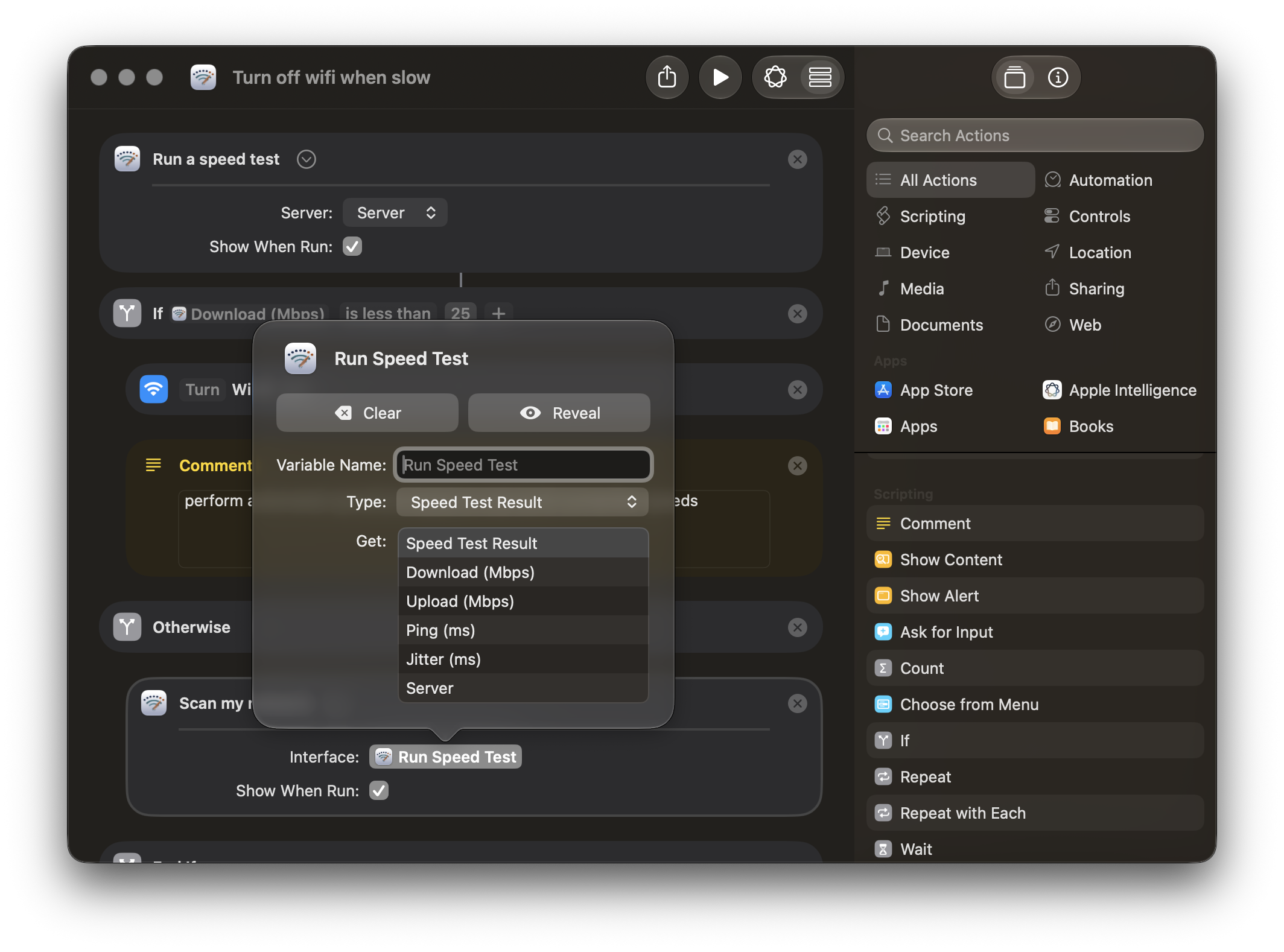
Task: Delete the If Download action
Action: tap(797, 314)
